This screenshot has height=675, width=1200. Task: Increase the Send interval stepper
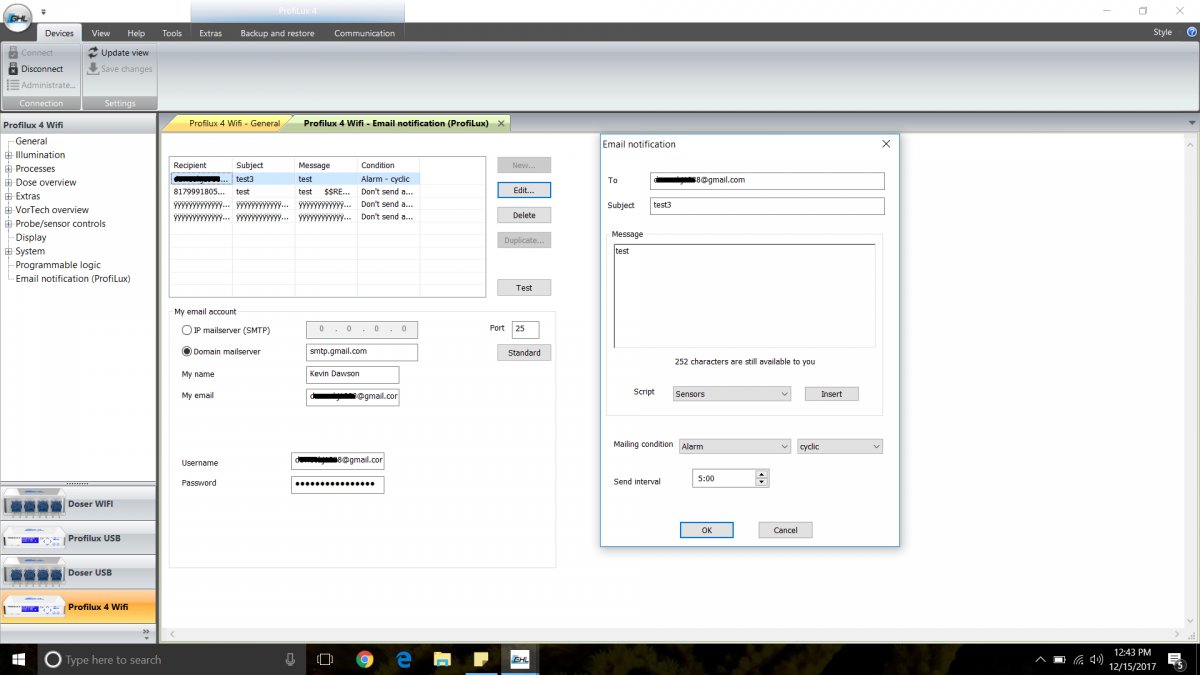point(762,475)
